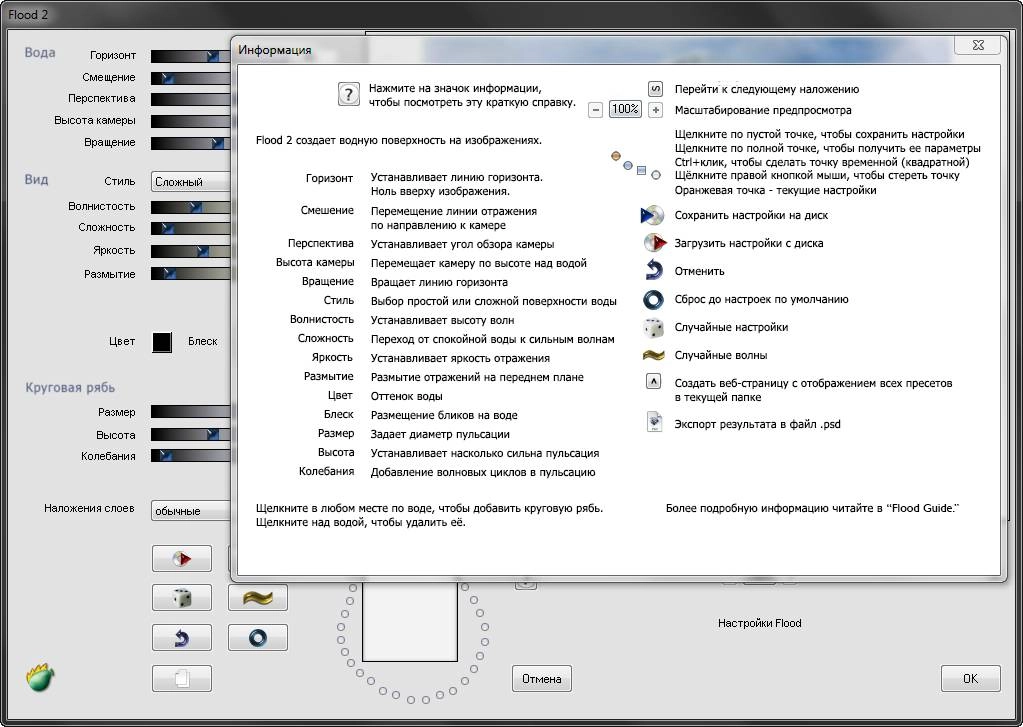Click the Настройки Flood text
Viewport: 1023px width, 727px height.
tap(759, 623)
